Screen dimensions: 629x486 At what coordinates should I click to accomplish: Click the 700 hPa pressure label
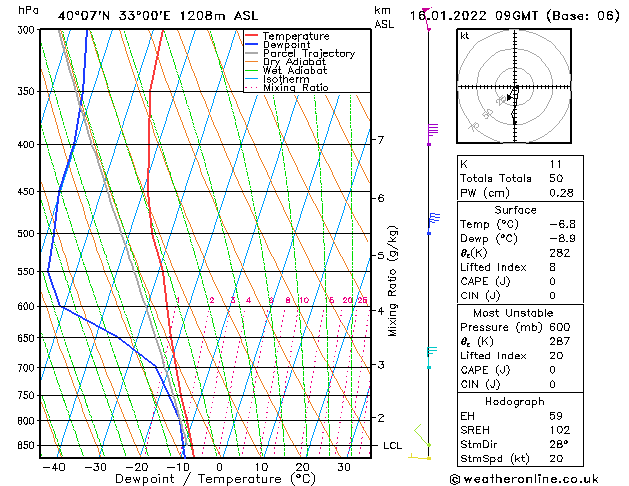click(28, 368)
